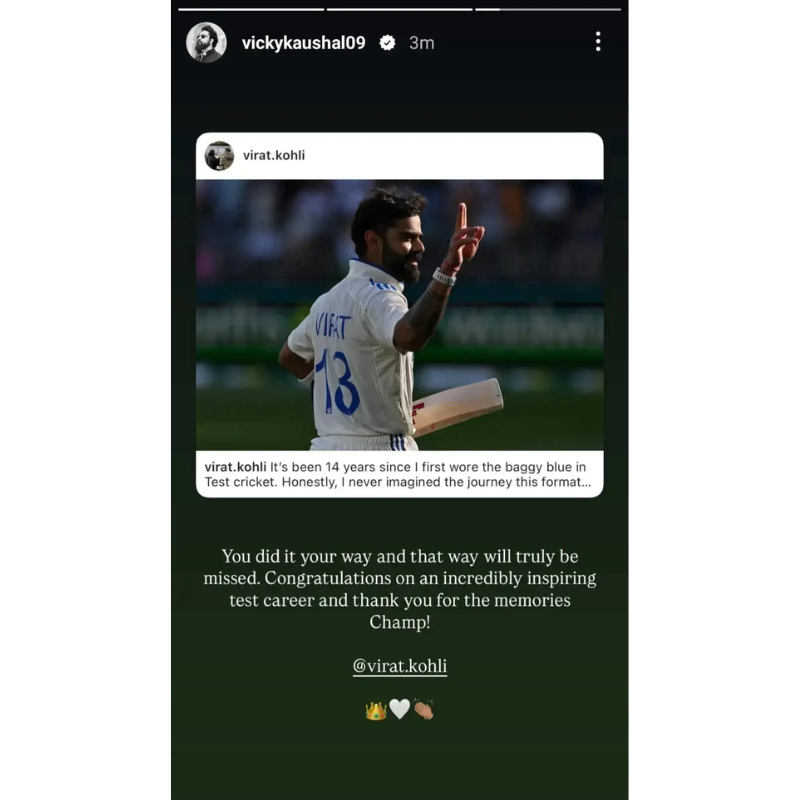
Task: Tap the verified badge icon
Action: (387, 43)
